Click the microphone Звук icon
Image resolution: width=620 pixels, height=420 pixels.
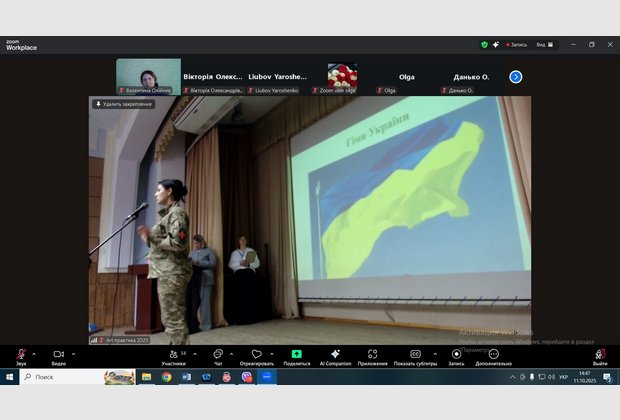pos(21,354)
